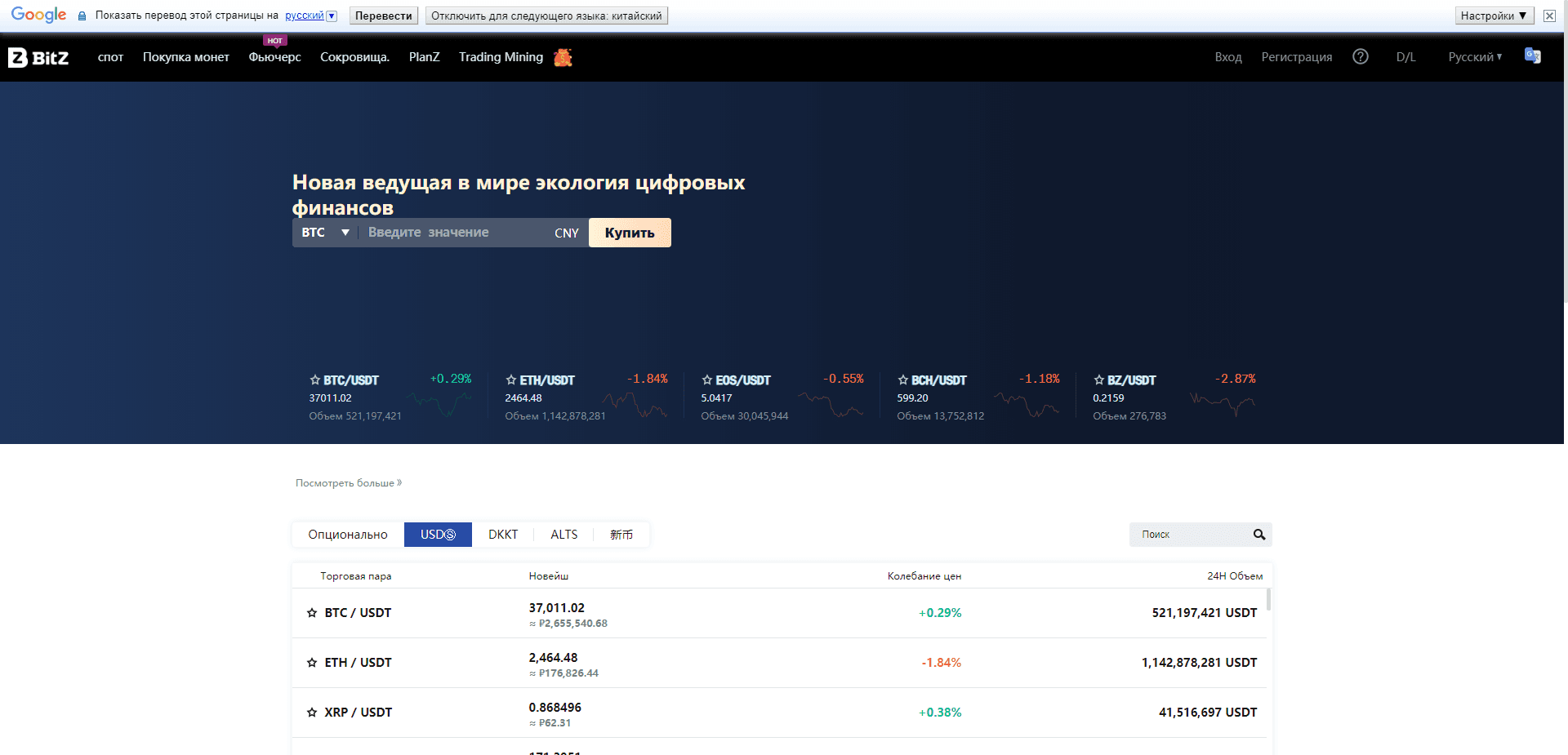Click the BitZ logo in the header
This screenshot has height=755, width=1568.
(x=38, y=57)
